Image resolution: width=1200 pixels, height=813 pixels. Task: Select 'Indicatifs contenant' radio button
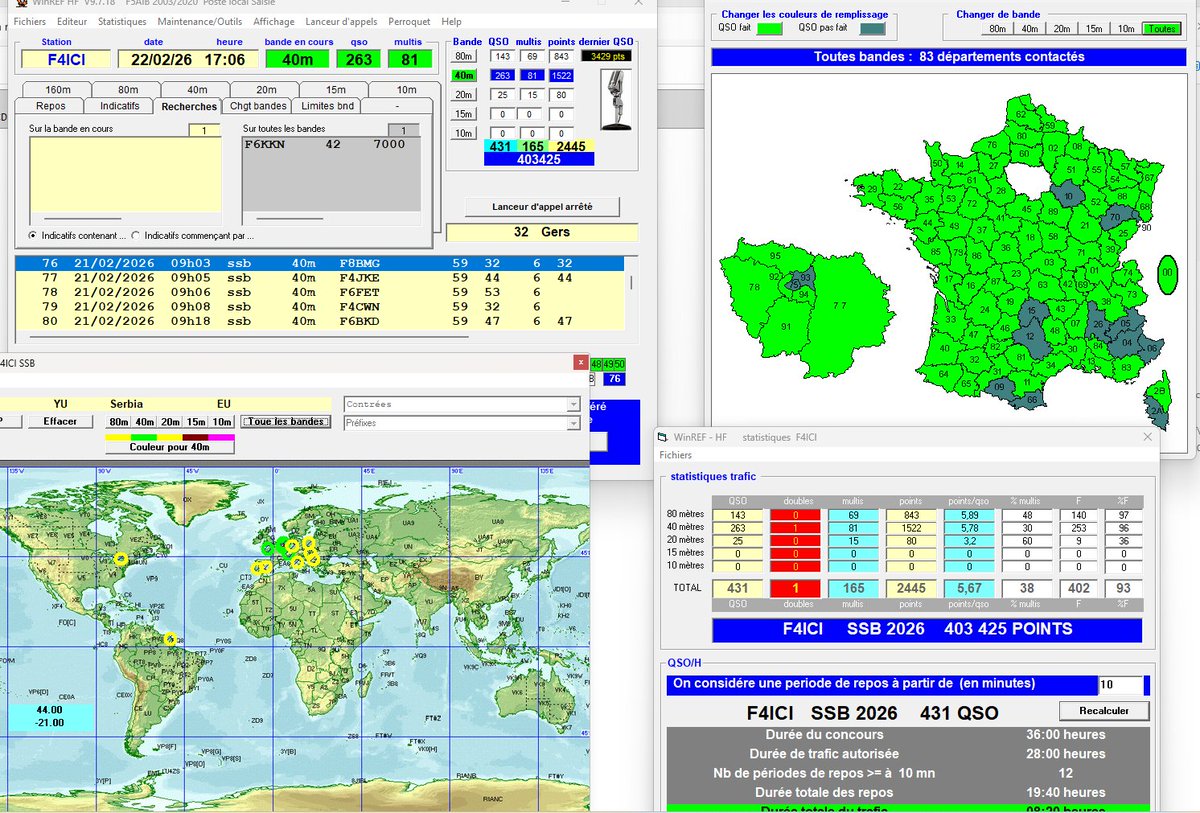(x=34, y=236)
